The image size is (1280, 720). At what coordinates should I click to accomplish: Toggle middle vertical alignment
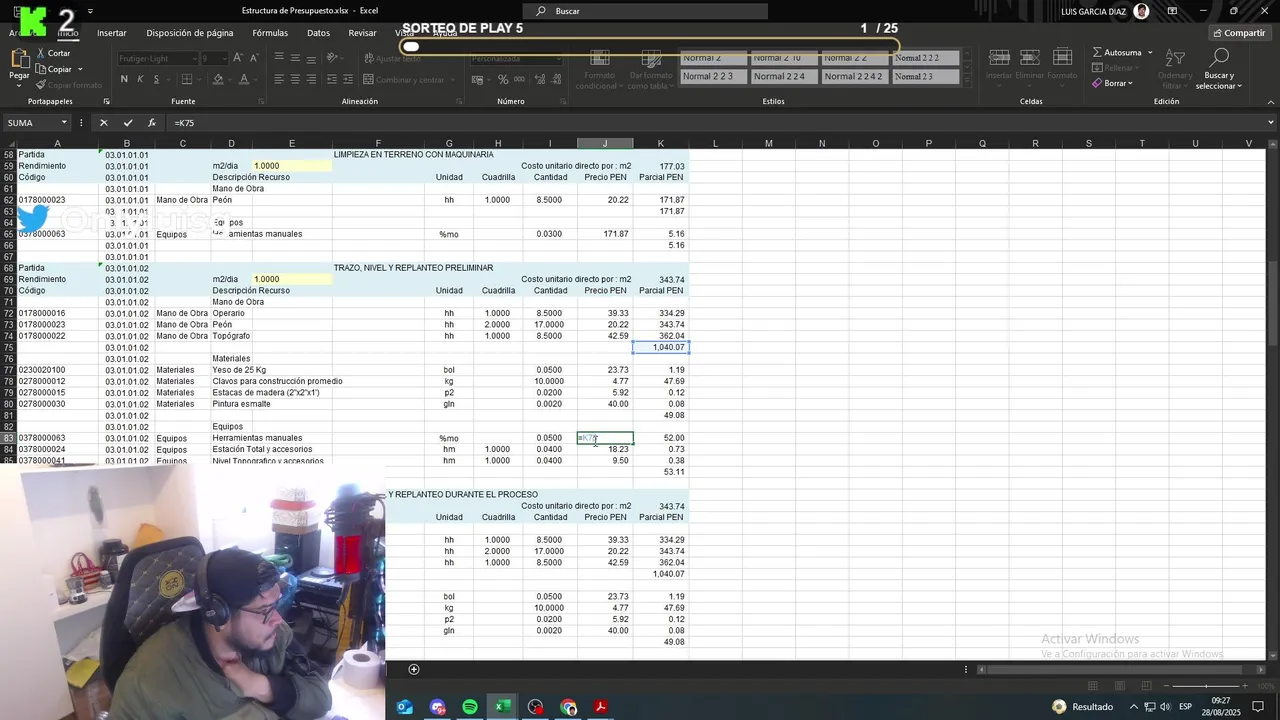coord(297,58)
